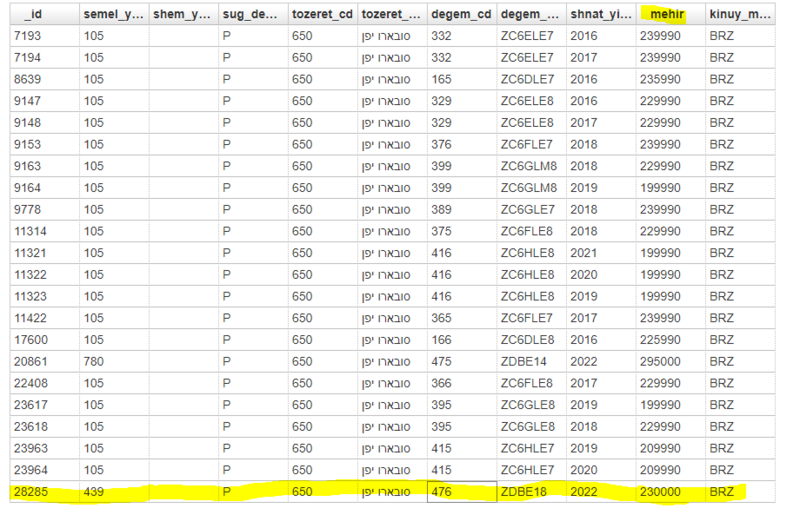Click the tozeret_cd column header
This screenshot has width=800, height=528.
tap(323, 14)
